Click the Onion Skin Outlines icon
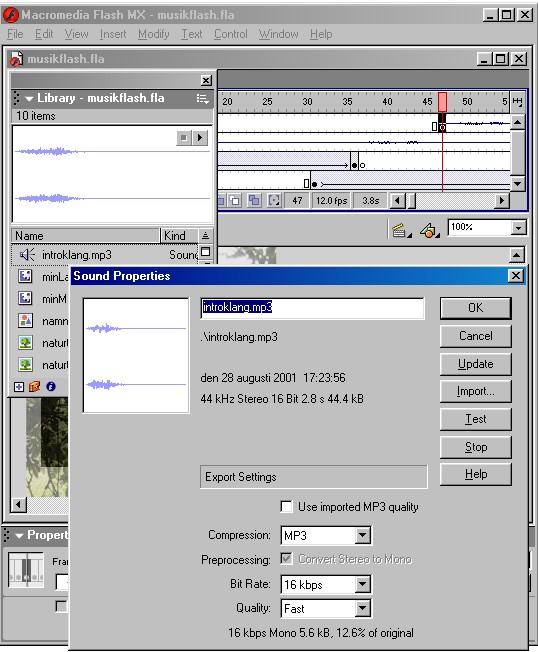 pos(234,201)
